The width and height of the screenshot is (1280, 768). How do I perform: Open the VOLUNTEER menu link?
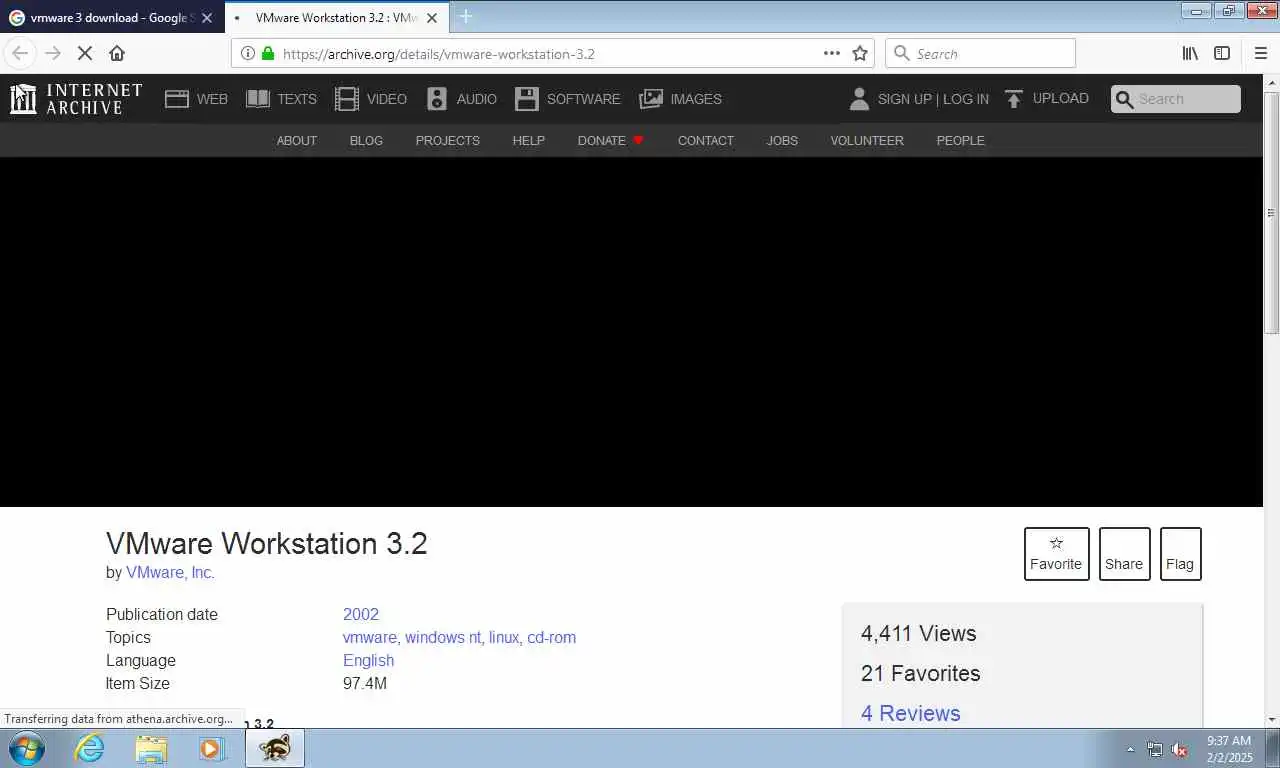click(x=867, y=141)
